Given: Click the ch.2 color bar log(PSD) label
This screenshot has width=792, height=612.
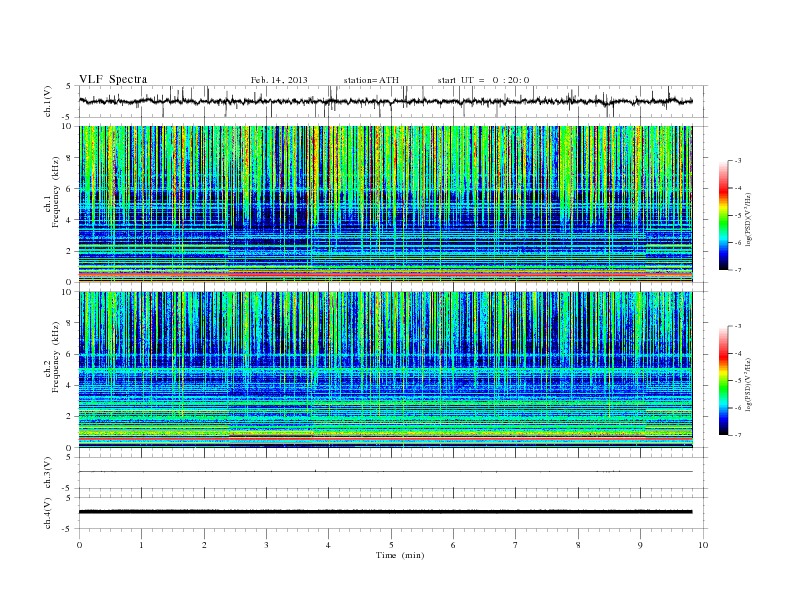Looking at the screenshot, I should click(748, 384).
